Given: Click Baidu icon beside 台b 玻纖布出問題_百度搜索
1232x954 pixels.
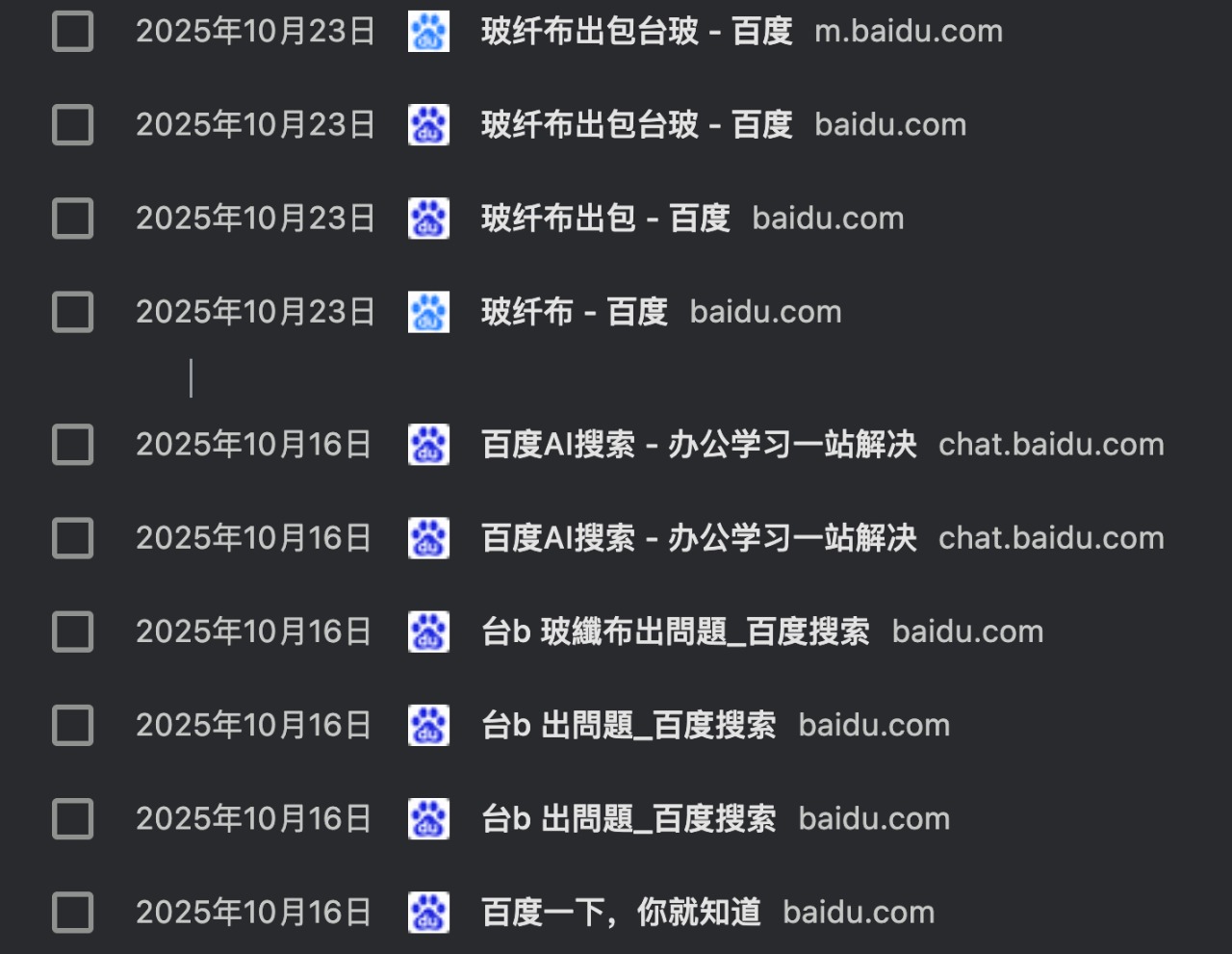Looking at the screenshot, I should [x=428, y=632].
